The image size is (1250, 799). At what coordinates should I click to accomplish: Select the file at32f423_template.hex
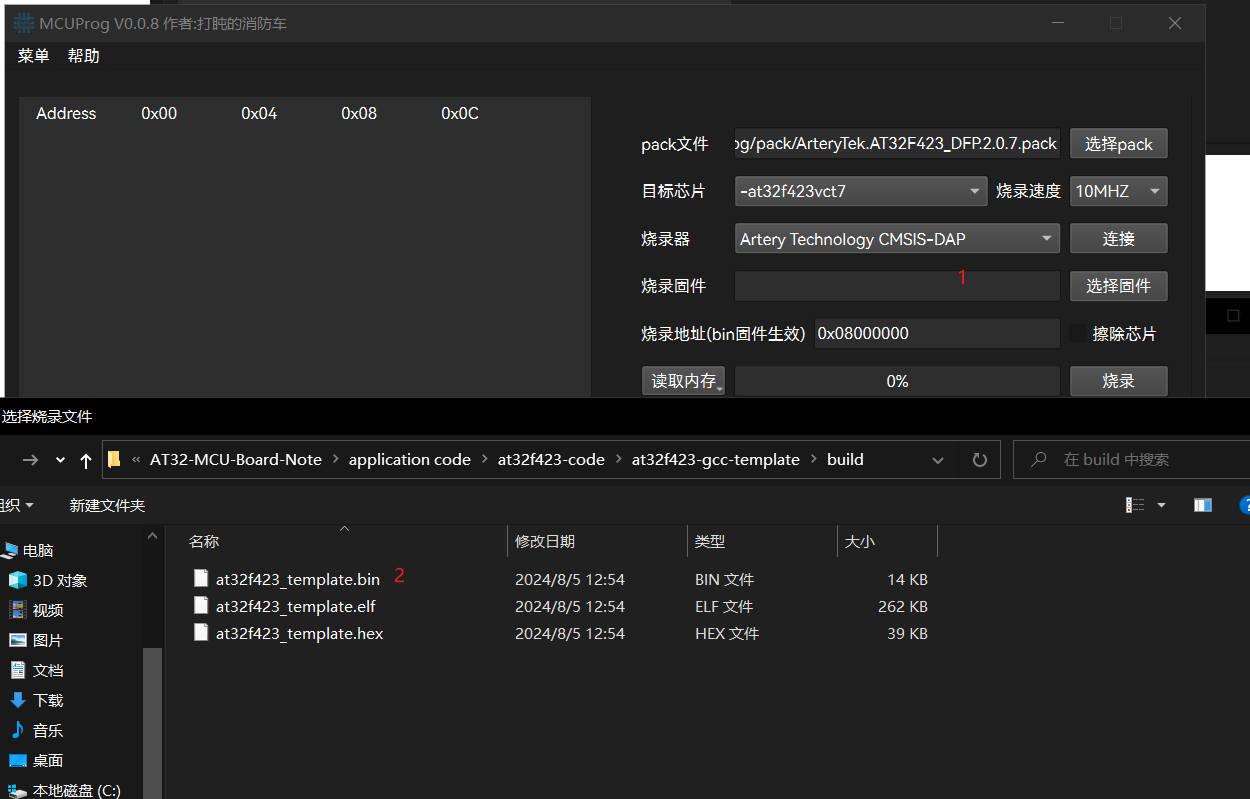click(300, 633)
